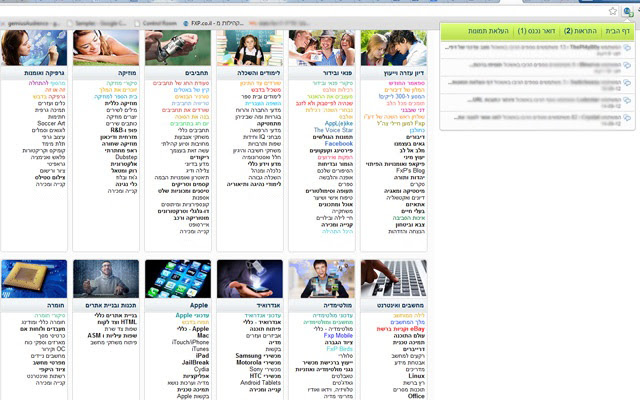Open the תחביבים category heading
This screenshot has width=640, height=400.
tap(197, 73)
